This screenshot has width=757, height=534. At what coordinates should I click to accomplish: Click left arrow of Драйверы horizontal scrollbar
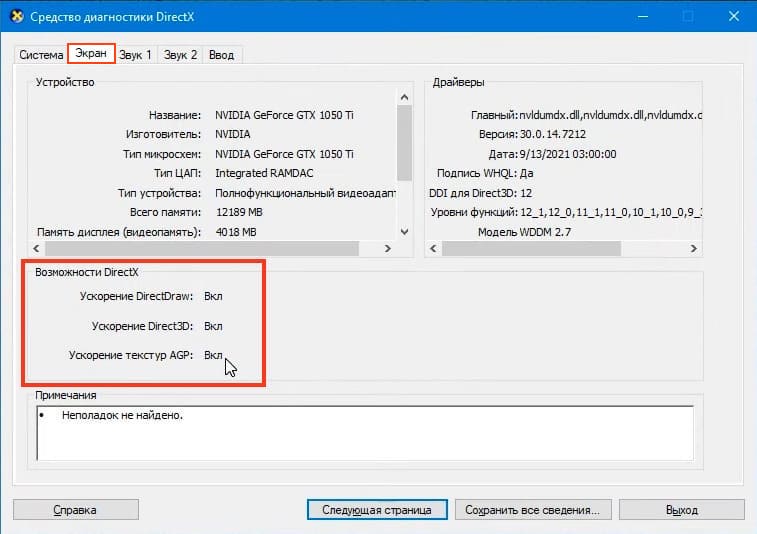[434, 249]
